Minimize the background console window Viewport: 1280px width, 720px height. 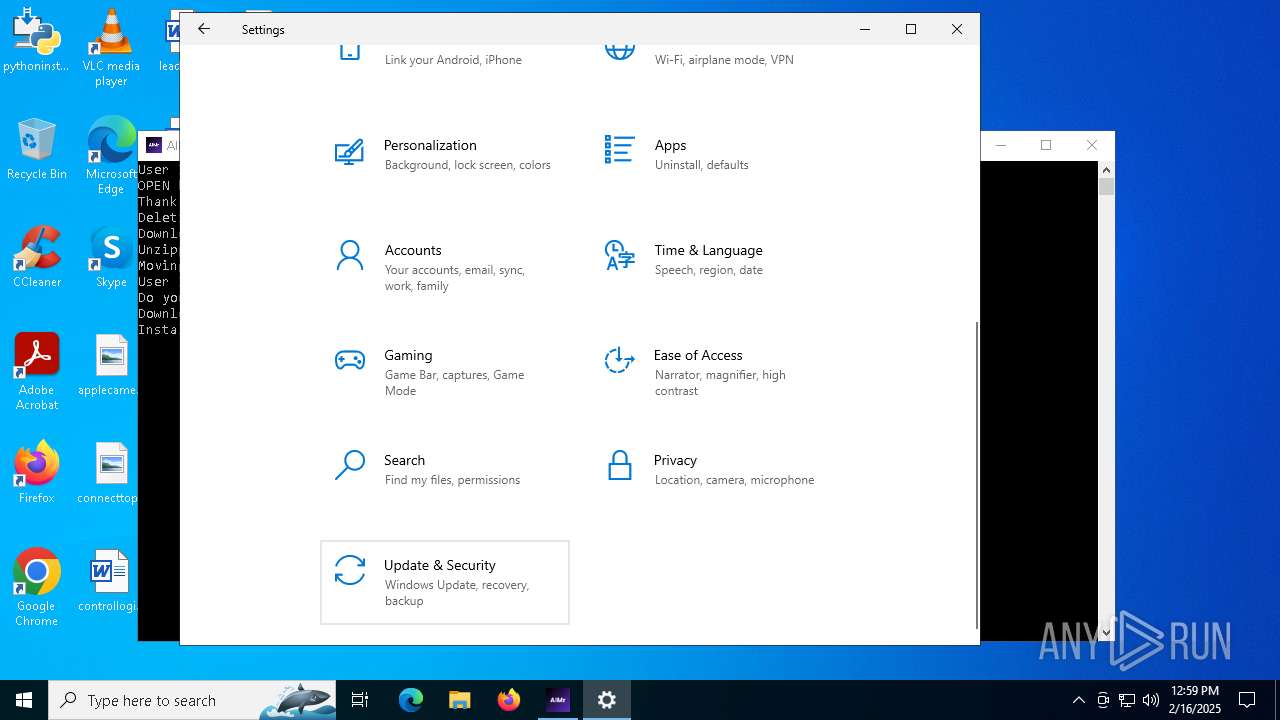(1001, 145)
